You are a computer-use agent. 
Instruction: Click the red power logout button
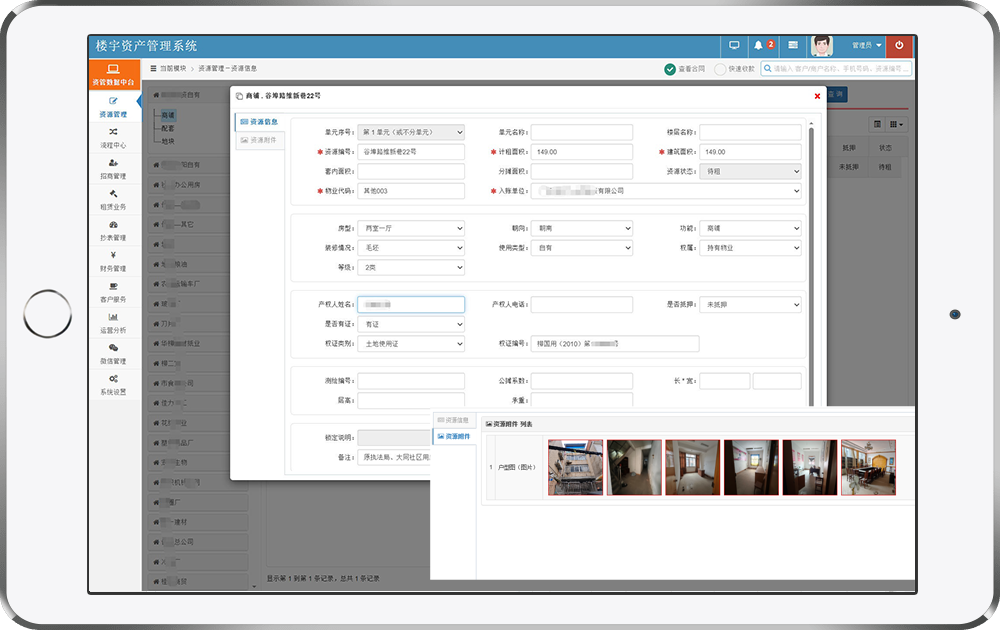click(x=899, y=45)
